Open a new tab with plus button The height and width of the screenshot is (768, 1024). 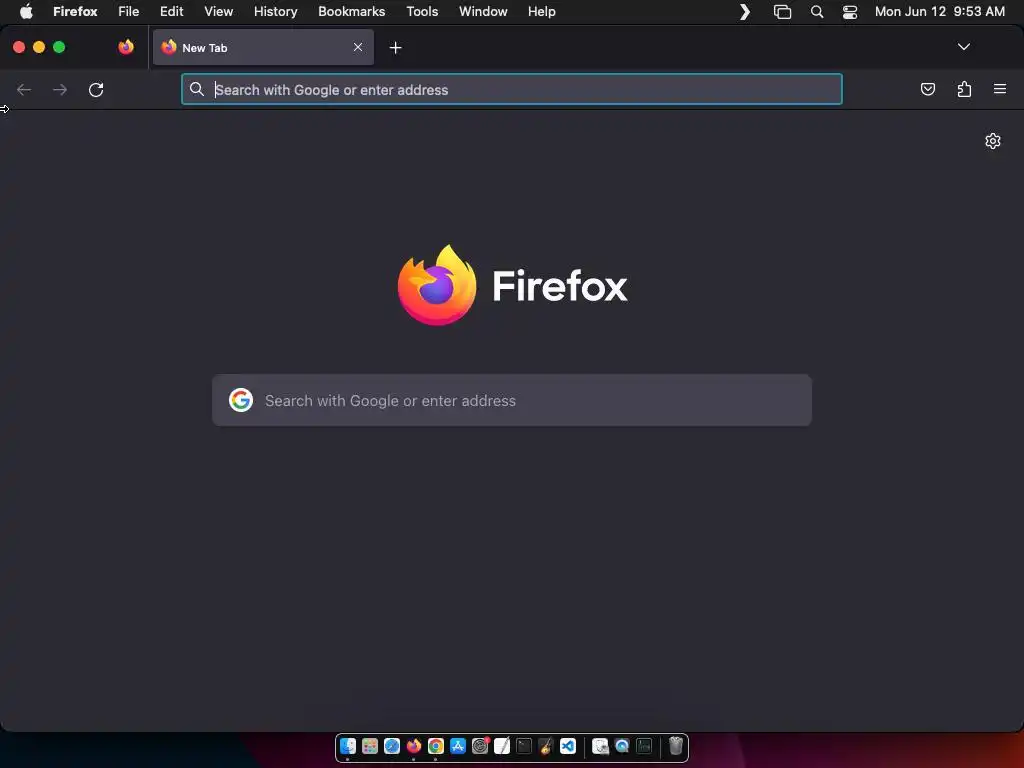[395, 48]
